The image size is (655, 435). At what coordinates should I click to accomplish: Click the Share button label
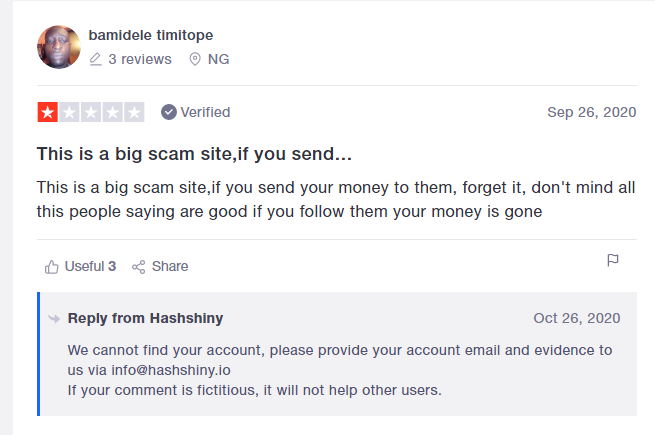(x=170, y=266)
